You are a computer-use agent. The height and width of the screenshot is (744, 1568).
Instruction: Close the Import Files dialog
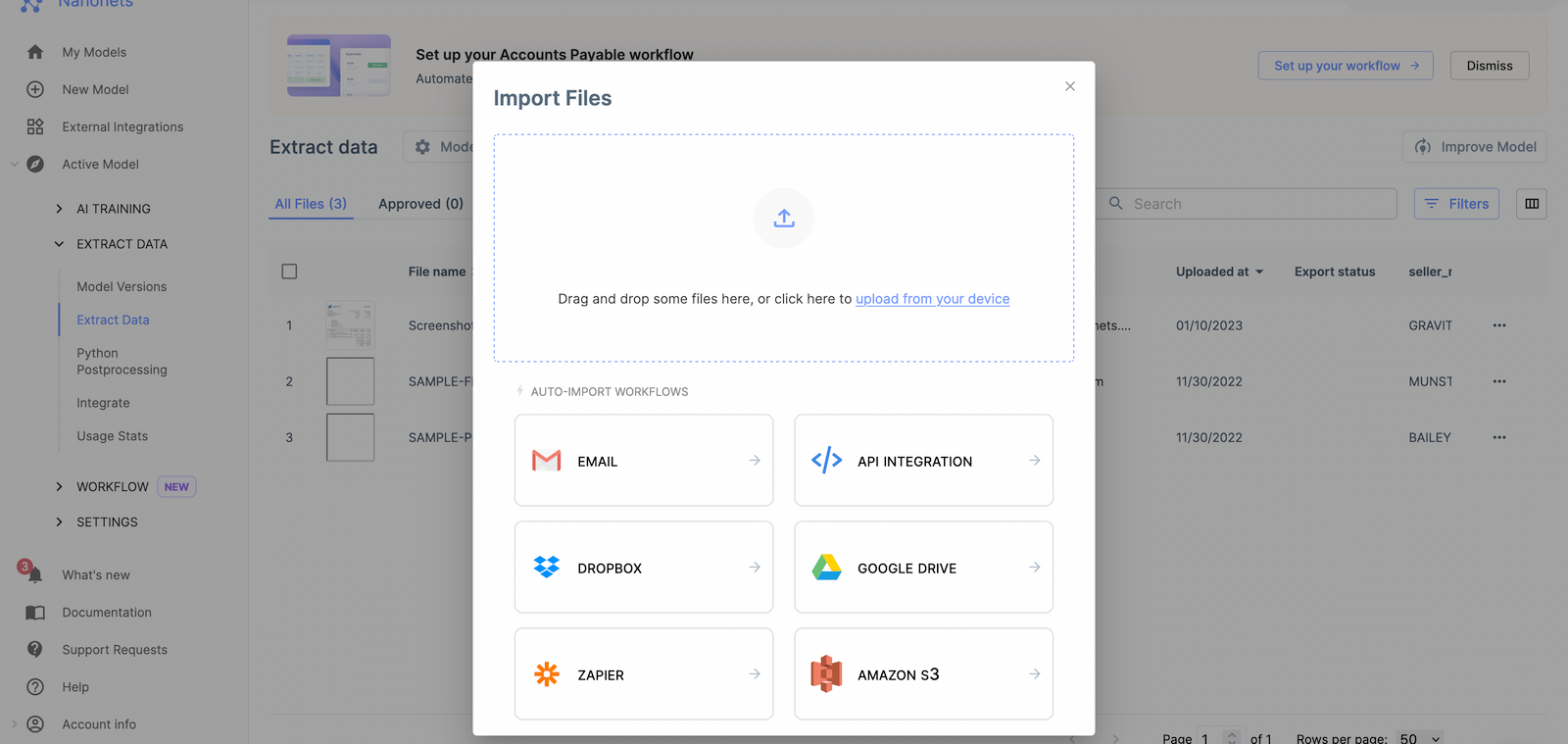1070,86
